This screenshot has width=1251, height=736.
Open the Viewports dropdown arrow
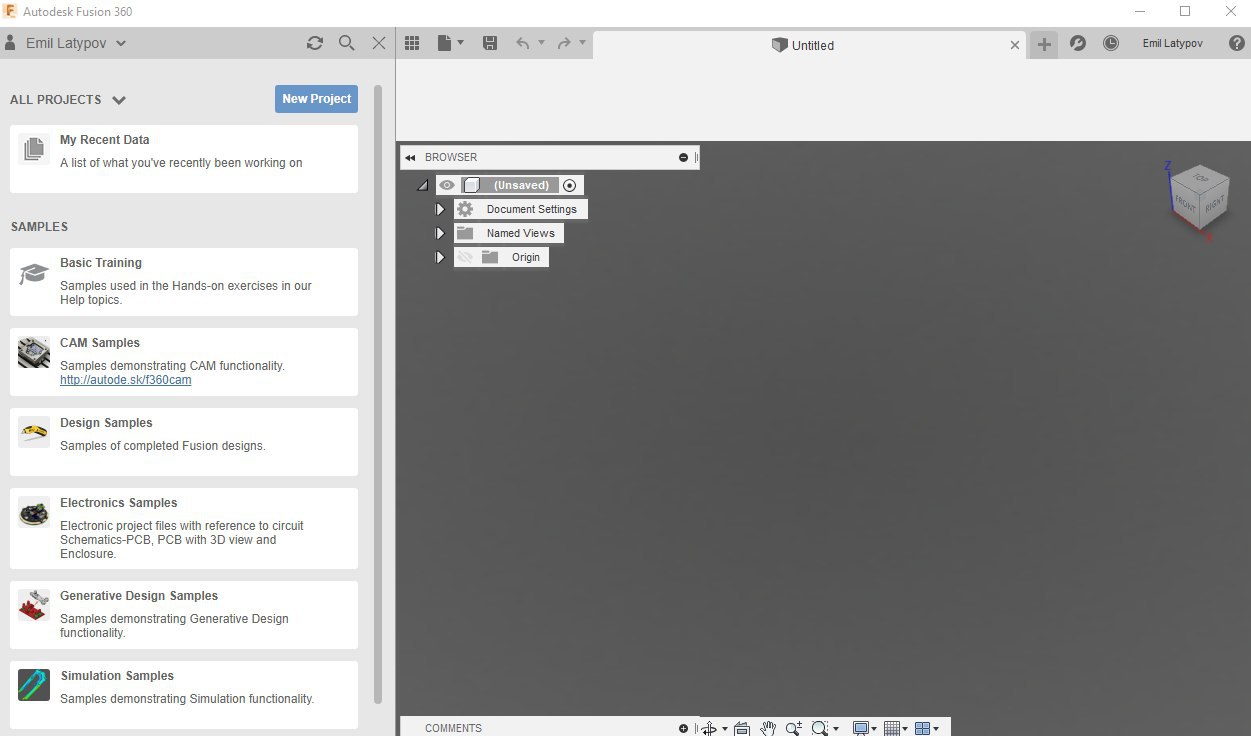pyautogui.click(x=936, y=729)
